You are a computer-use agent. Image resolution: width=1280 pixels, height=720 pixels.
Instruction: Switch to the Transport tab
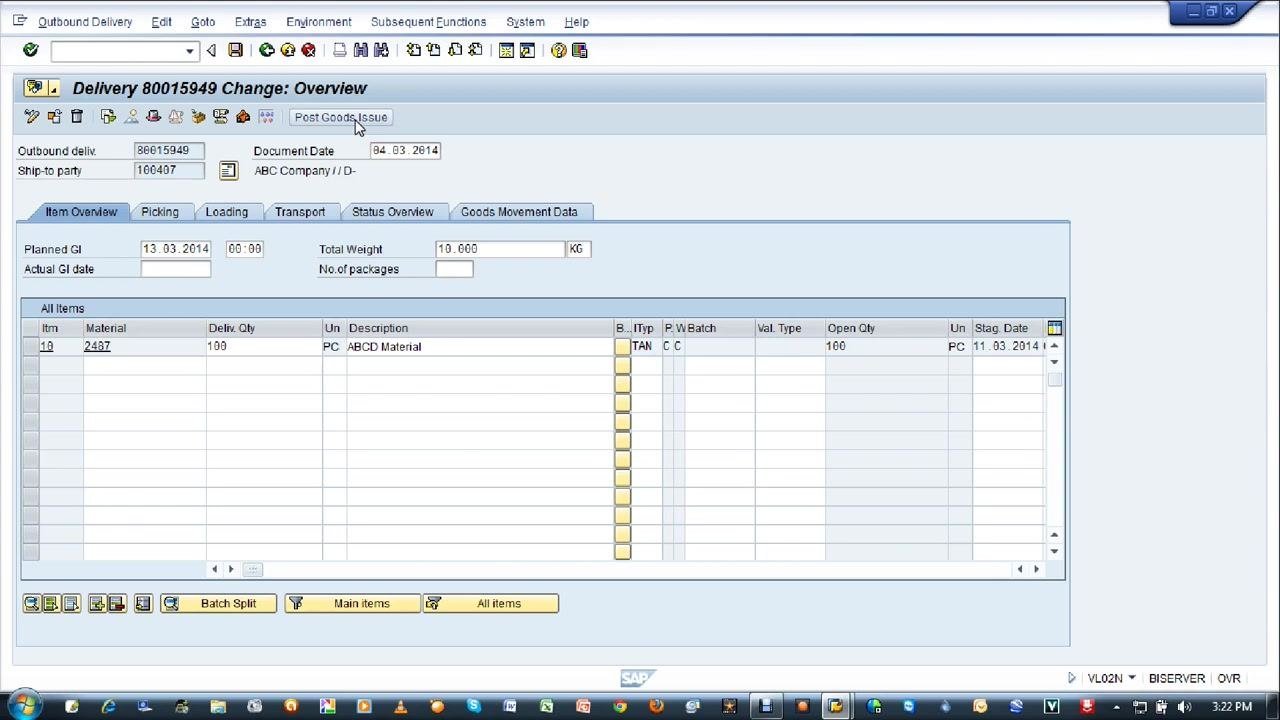[300, 212]
